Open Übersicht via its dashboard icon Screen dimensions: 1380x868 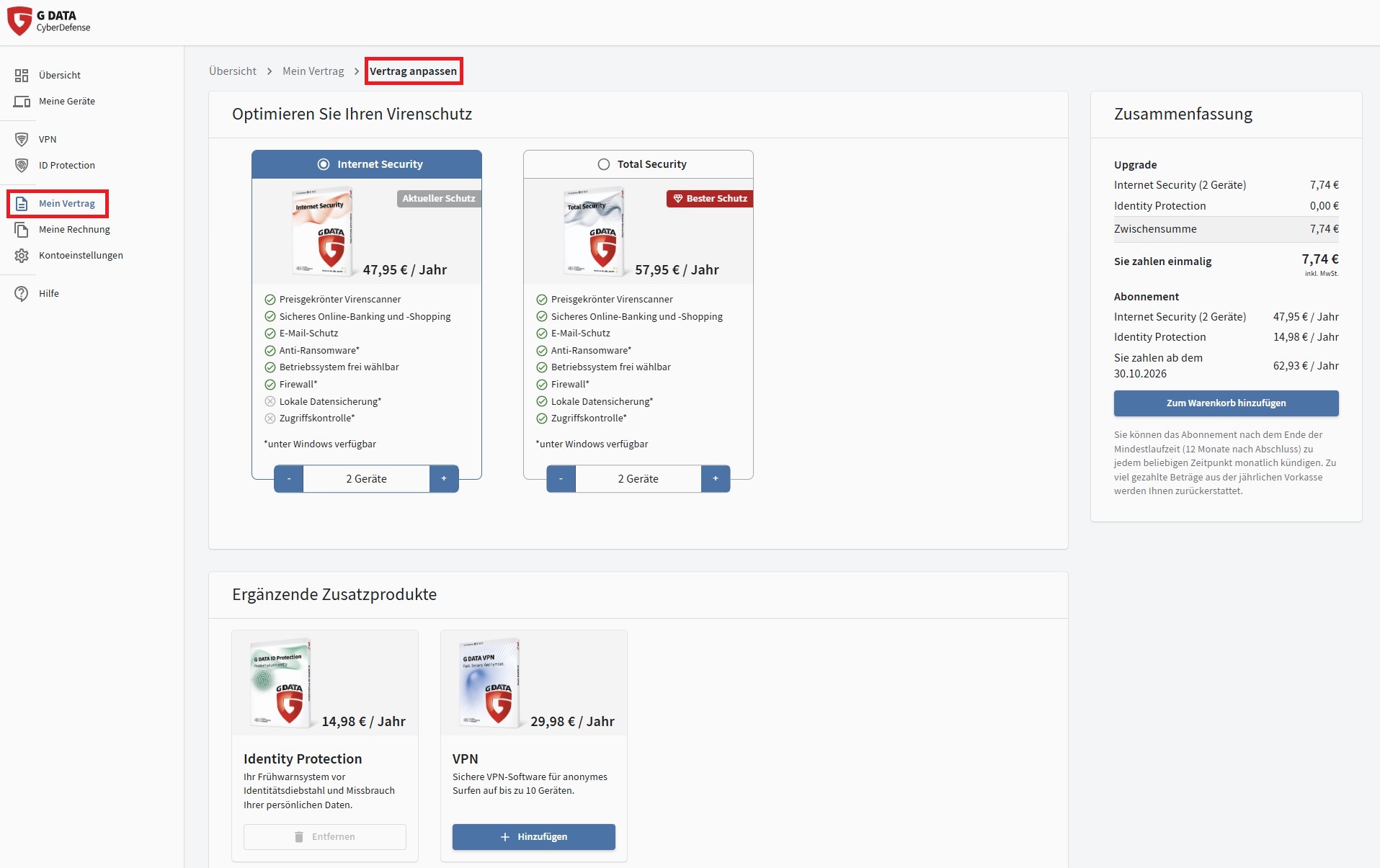[22, 76]
